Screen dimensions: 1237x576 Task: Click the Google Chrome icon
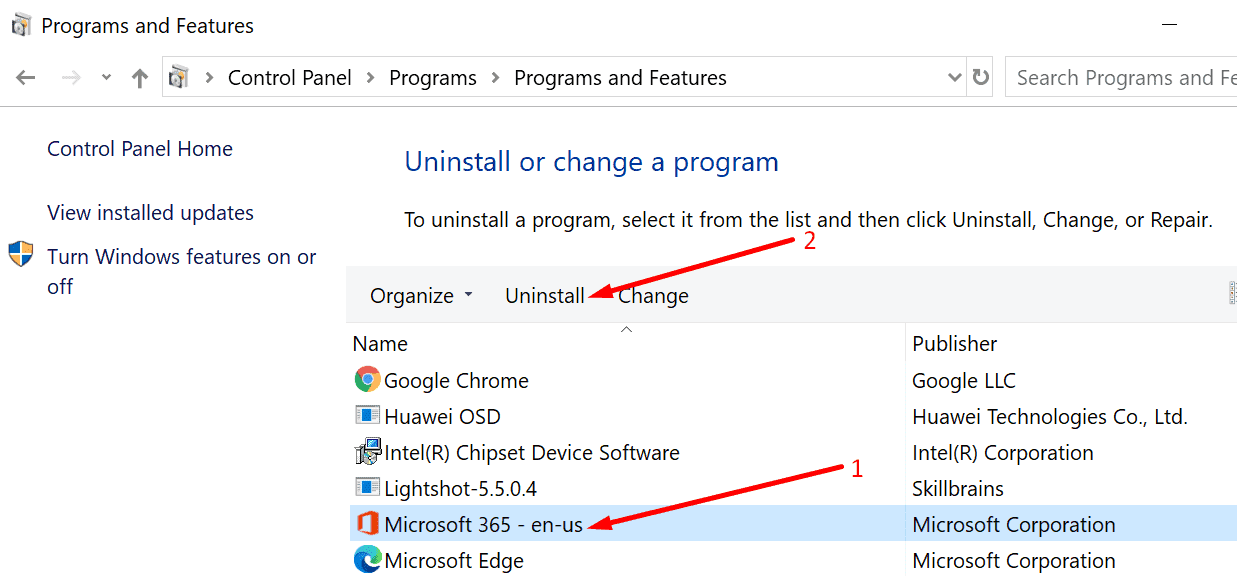coord(367,380)
